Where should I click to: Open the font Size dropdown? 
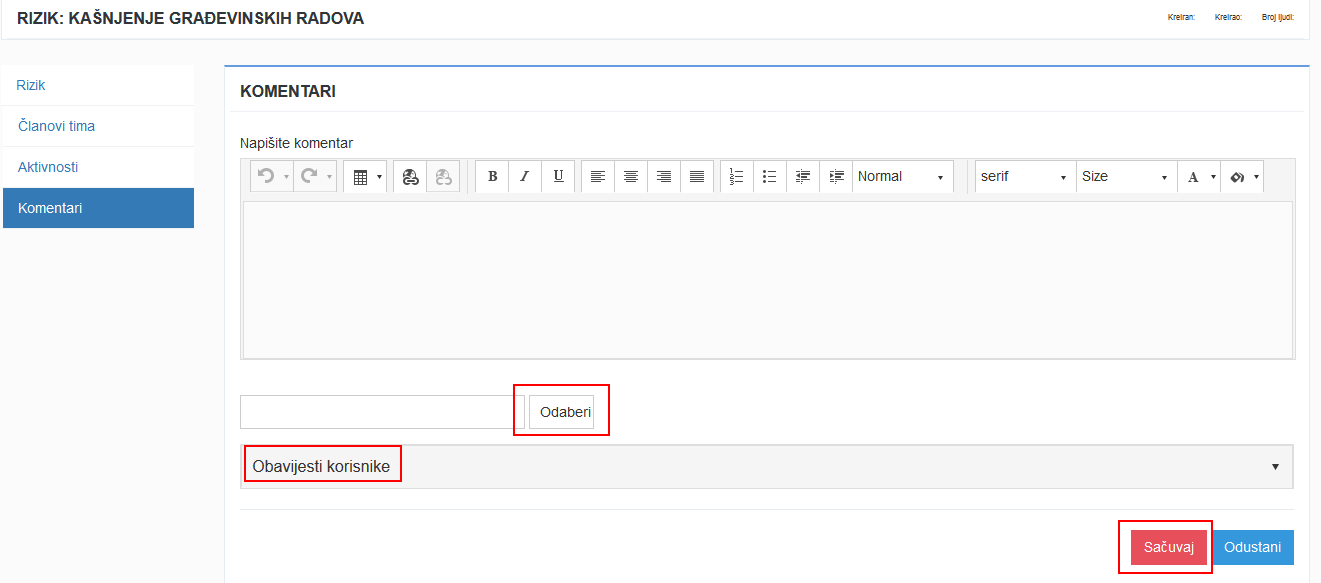point(1127,176)
